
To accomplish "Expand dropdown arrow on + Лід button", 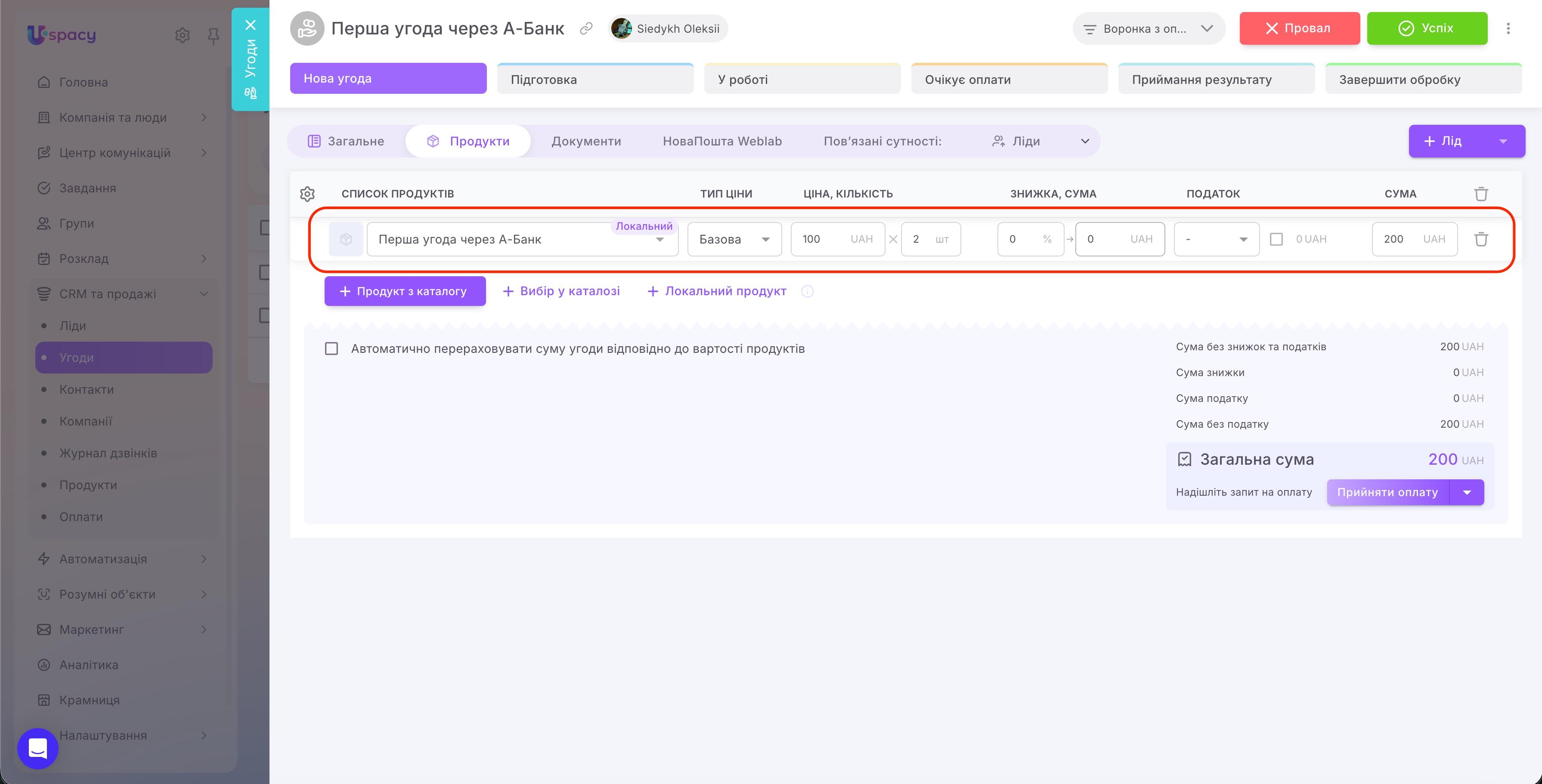I will click(x=1502, y=141).
